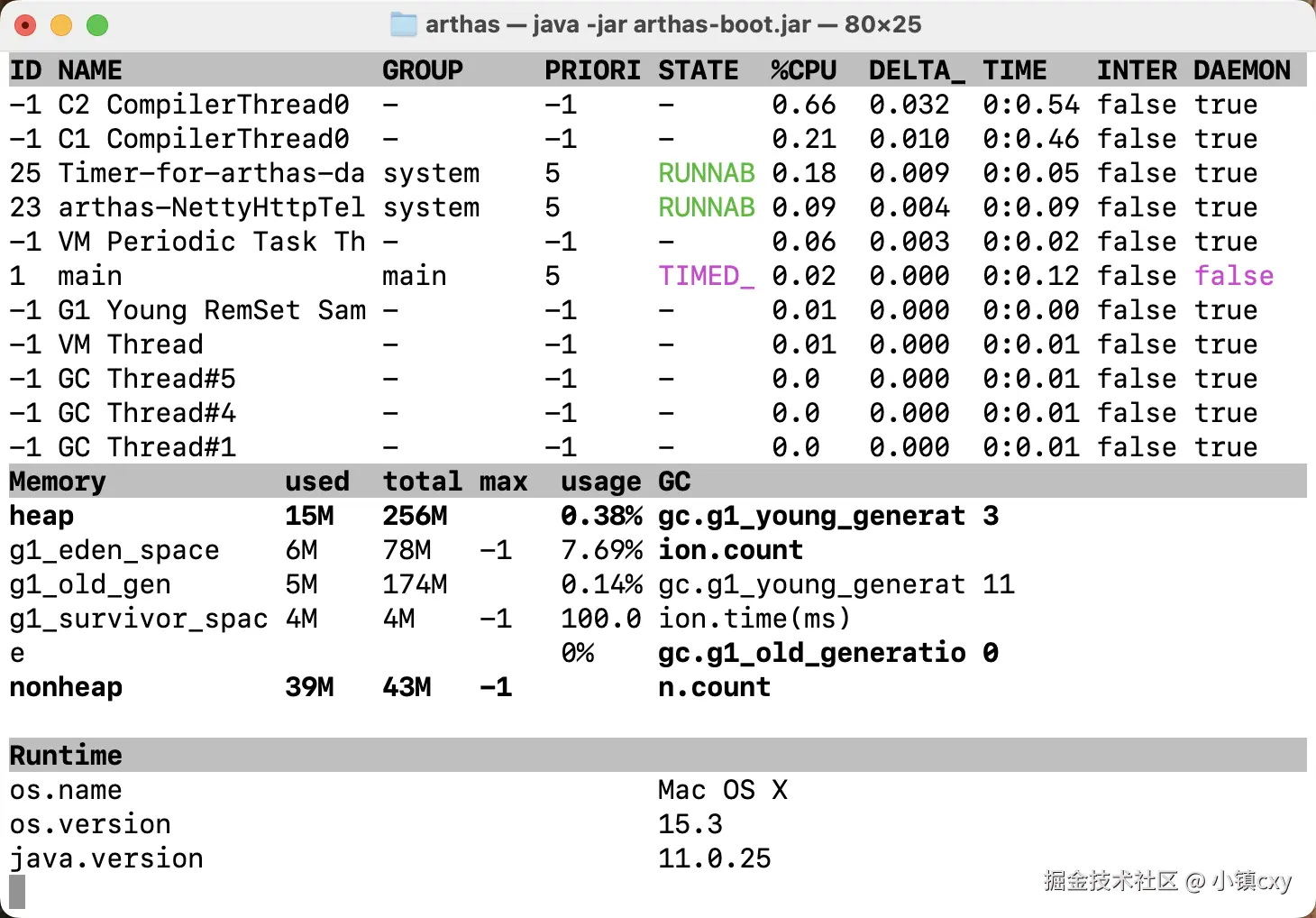This screenshot has width=1316, height=918.
Task: Click the java.version label
Action: [106, 858]
